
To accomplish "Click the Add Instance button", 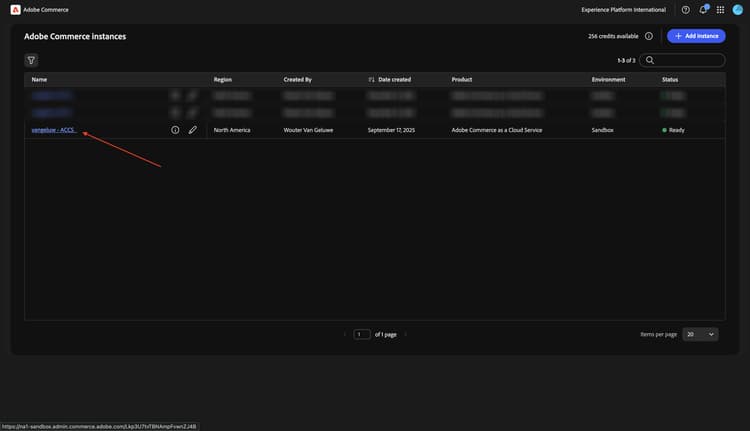I will coord(696,36).
